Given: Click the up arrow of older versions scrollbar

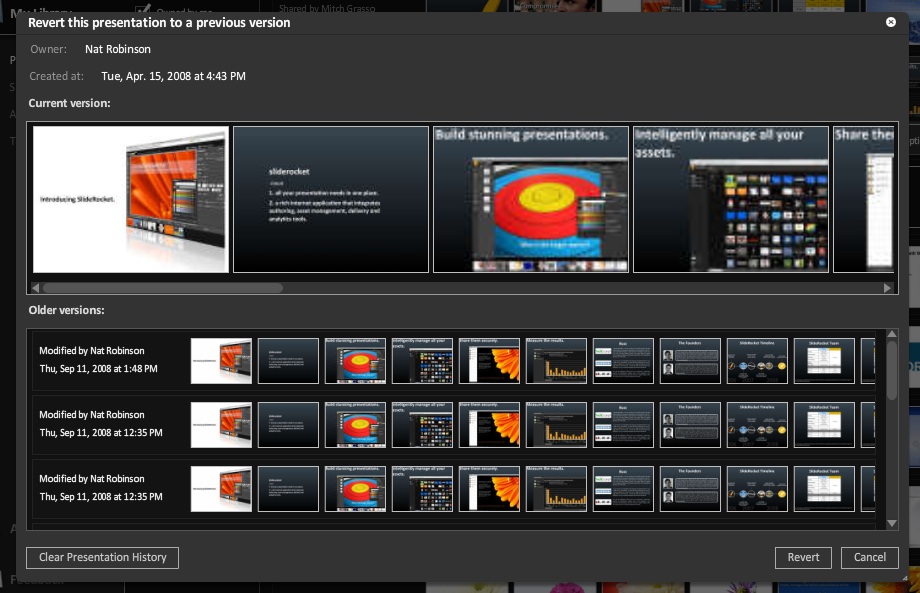Looking at the screenshot, I should [892, 334].
